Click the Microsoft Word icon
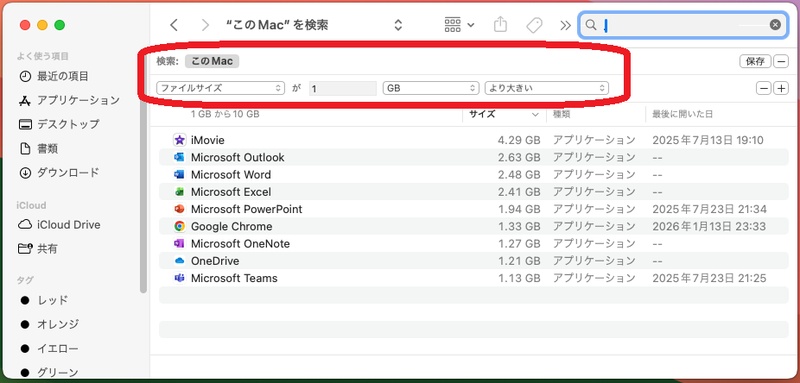 179,174
